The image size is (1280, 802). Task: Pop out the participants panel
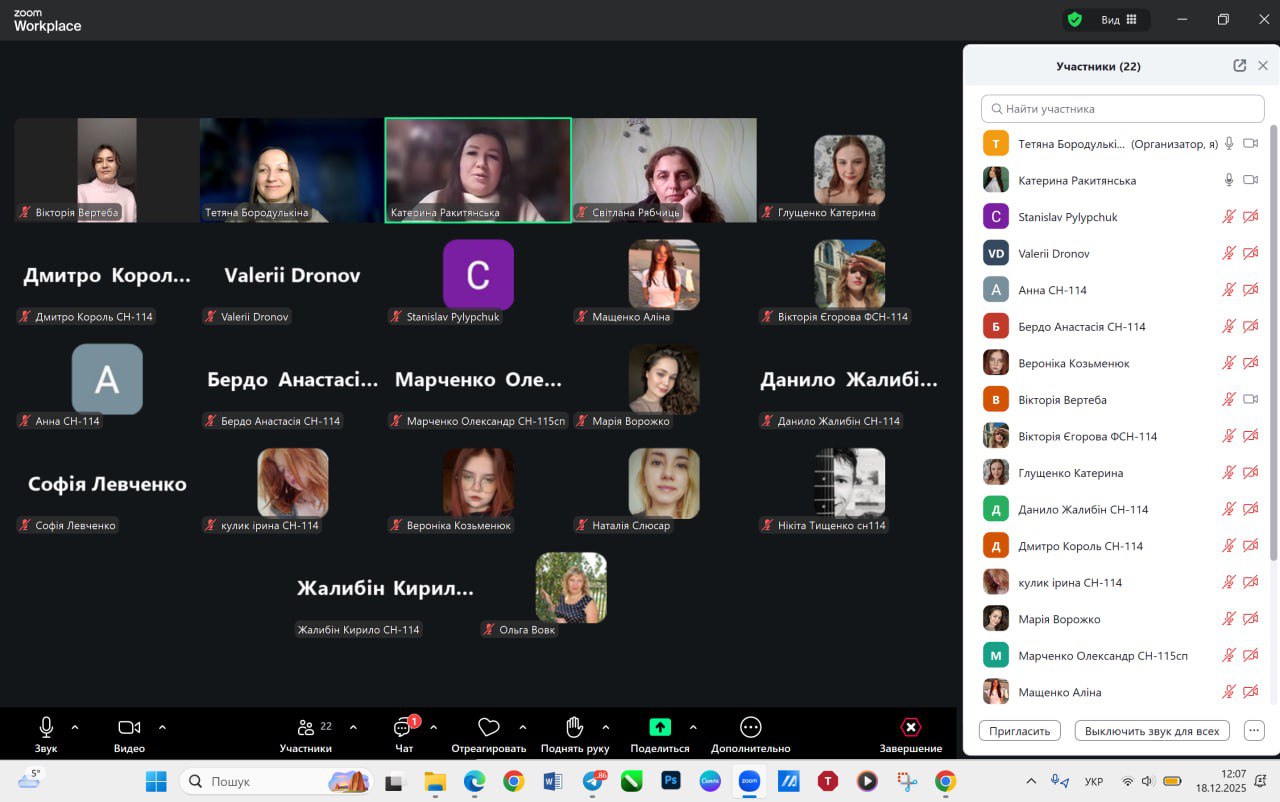1239,66
